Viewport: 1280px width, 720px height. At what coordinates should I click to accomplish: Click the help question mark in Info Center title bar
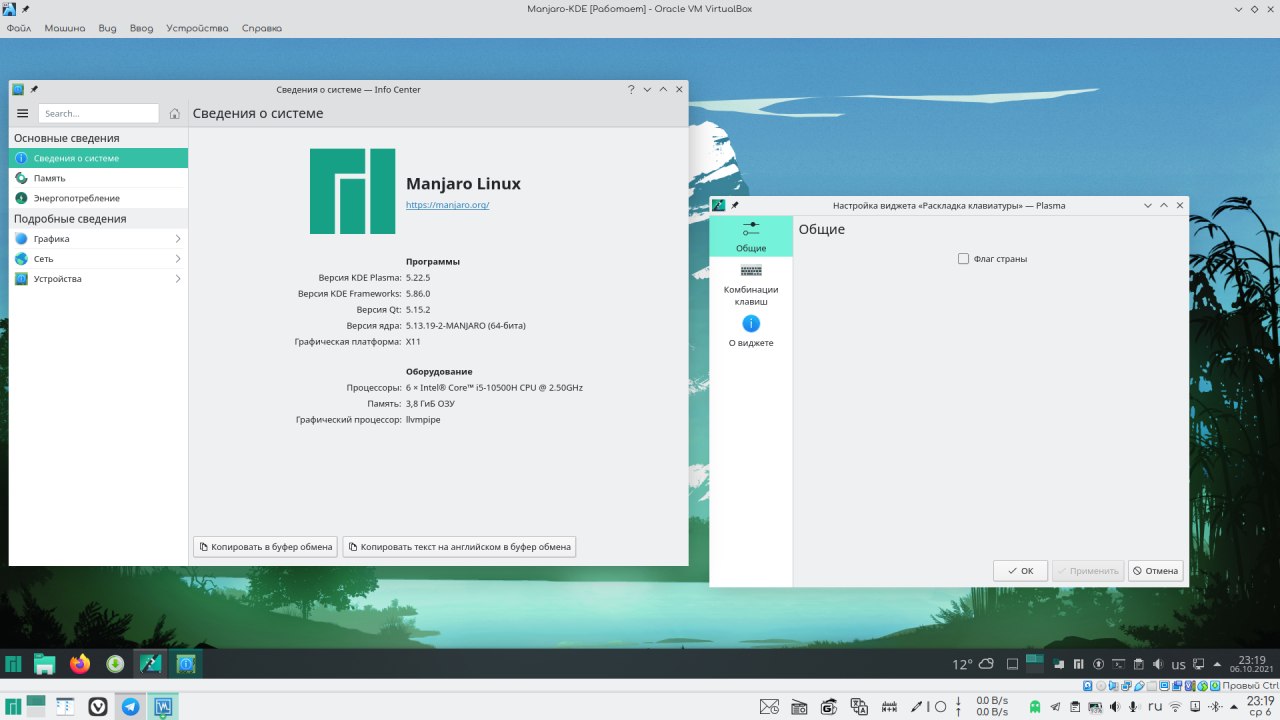tap(631, 89)
